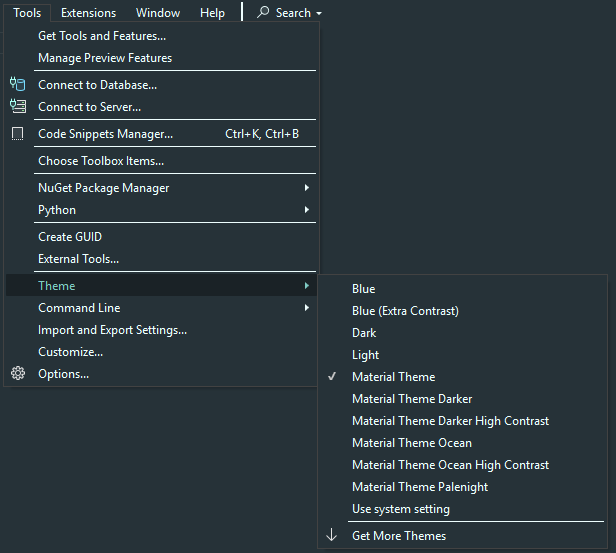616x553 pixels.
Task: Click Get Tools and Features
Action: 102,36
